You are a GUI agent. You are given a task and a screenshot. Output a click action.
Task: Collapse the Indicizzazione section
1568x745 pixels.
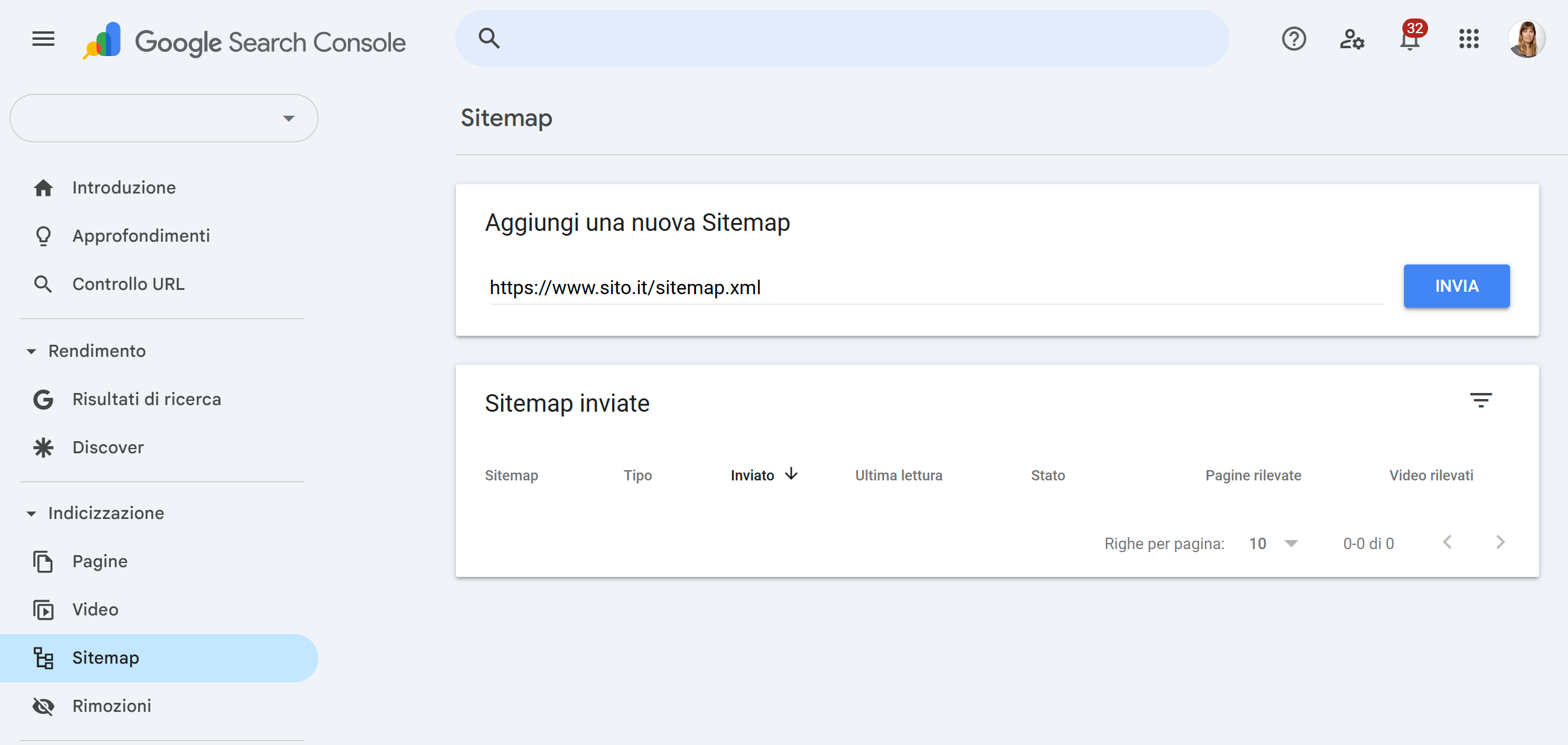tap(31, 513)
